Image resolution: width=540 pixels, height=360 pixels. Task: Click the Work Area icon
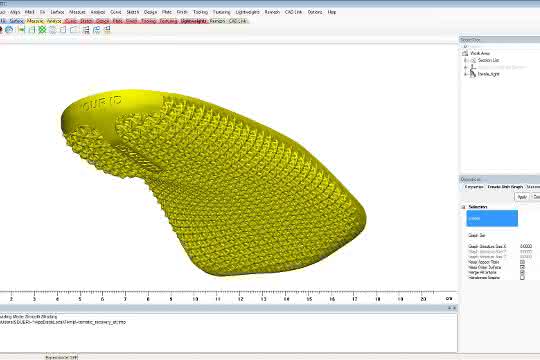(x=465, y=53)
